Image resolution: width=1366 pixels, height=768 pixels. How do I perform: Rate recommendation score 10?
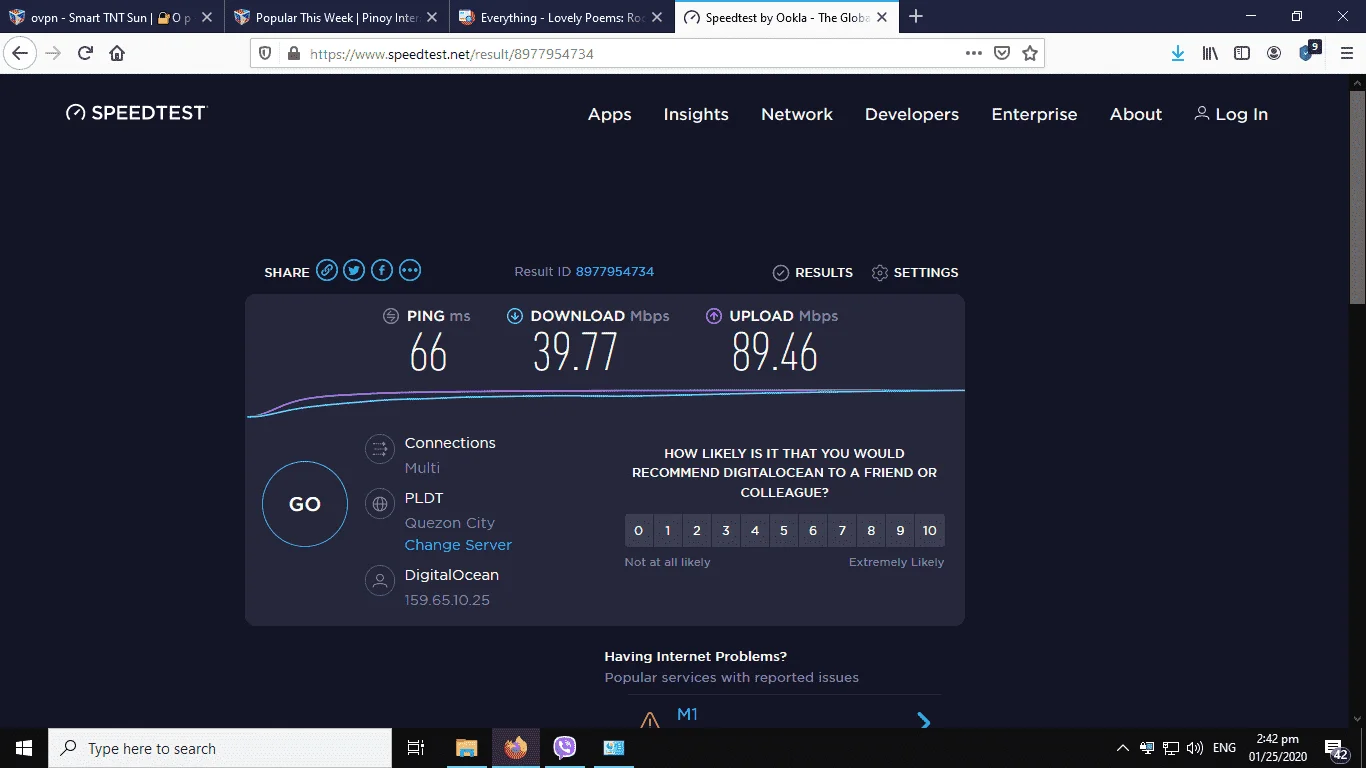[930, 531]
